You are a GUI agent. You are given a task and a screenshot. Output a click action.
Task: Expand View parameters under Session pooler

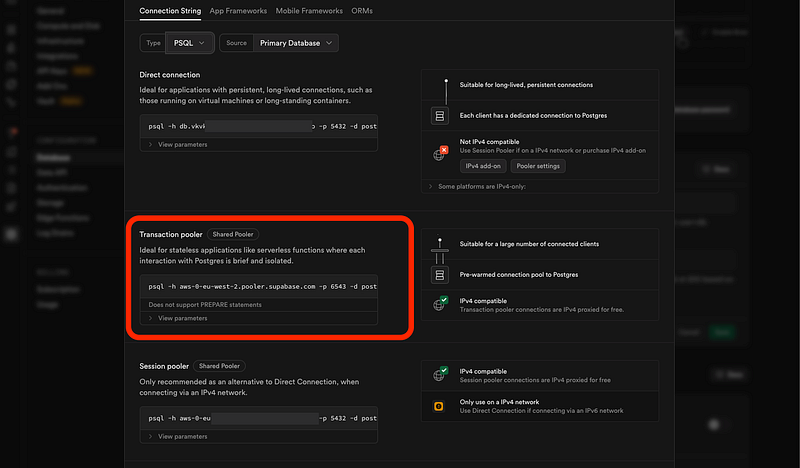[x=182, y=436]
